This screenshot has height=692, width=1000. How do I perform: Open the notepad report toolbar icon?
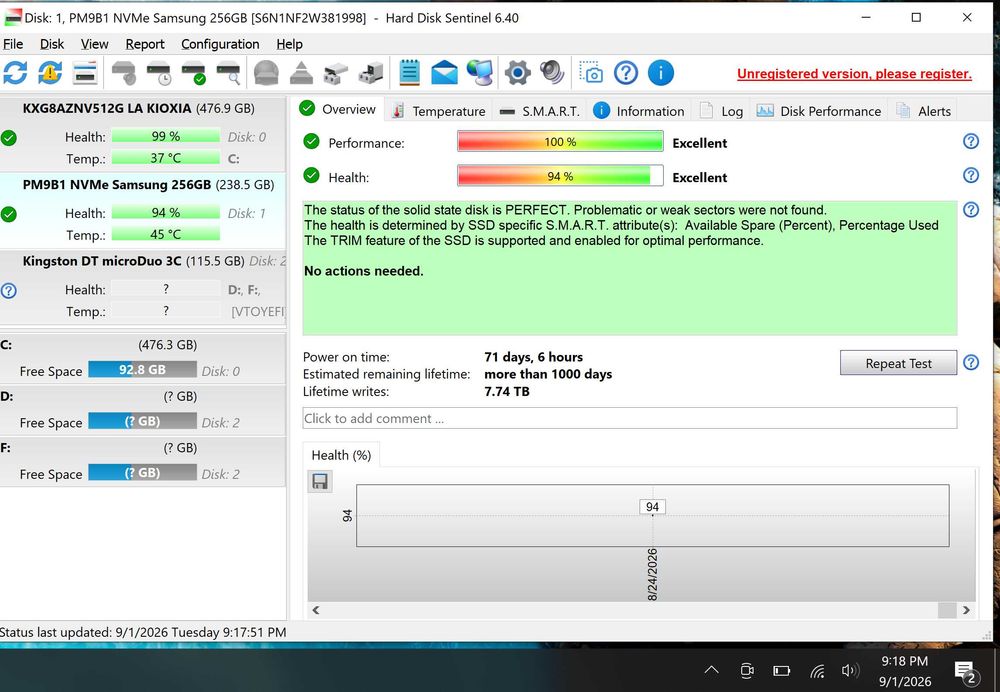409,73
